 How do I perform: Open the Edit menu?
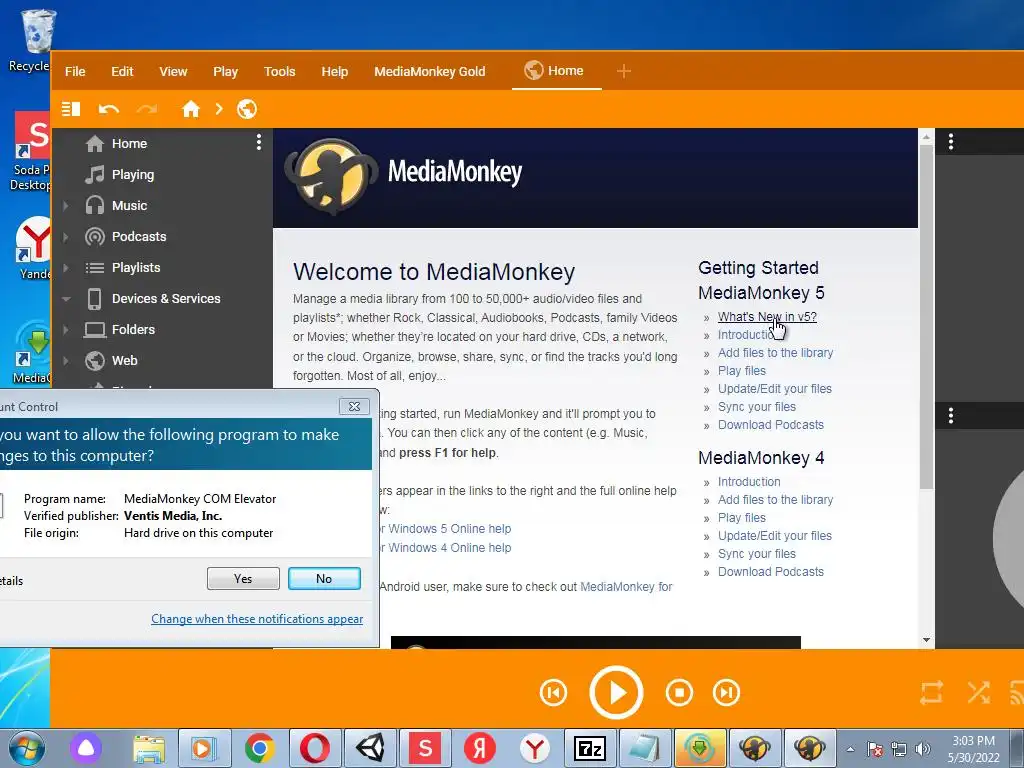[x=122, y=71]
